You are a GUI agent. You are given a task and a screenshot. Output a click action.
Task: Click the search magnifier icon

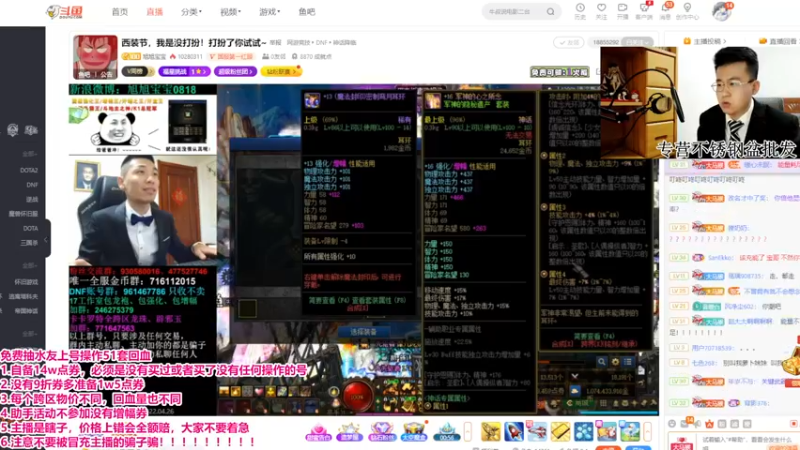(551, 11)
